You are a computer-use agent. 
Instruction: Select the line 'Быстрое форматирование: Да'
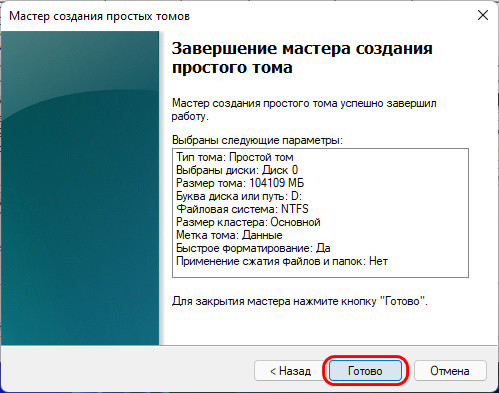coord(253,248)
